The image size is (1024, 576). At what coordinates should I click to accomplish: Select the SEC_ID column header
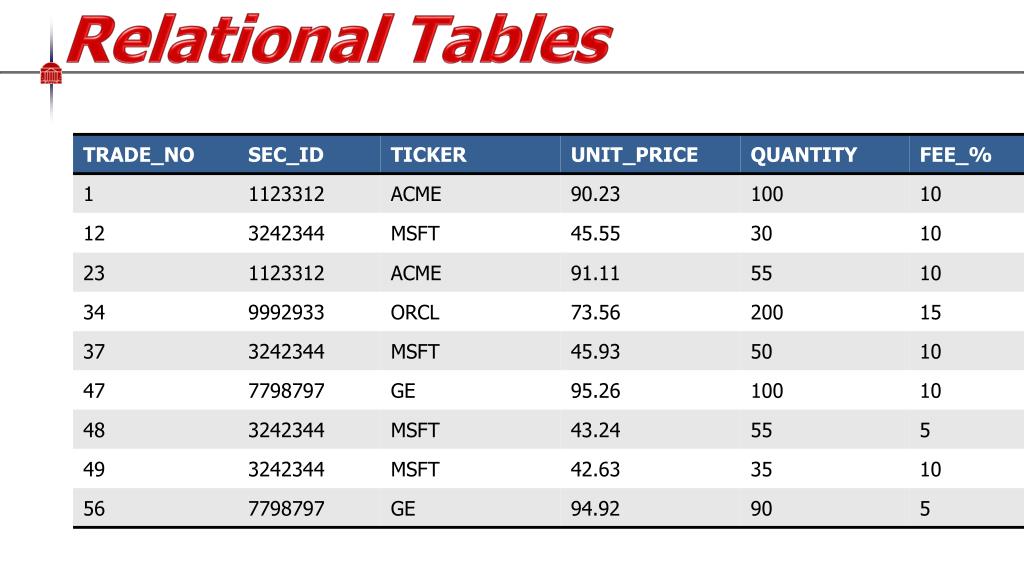coord(285,155)
